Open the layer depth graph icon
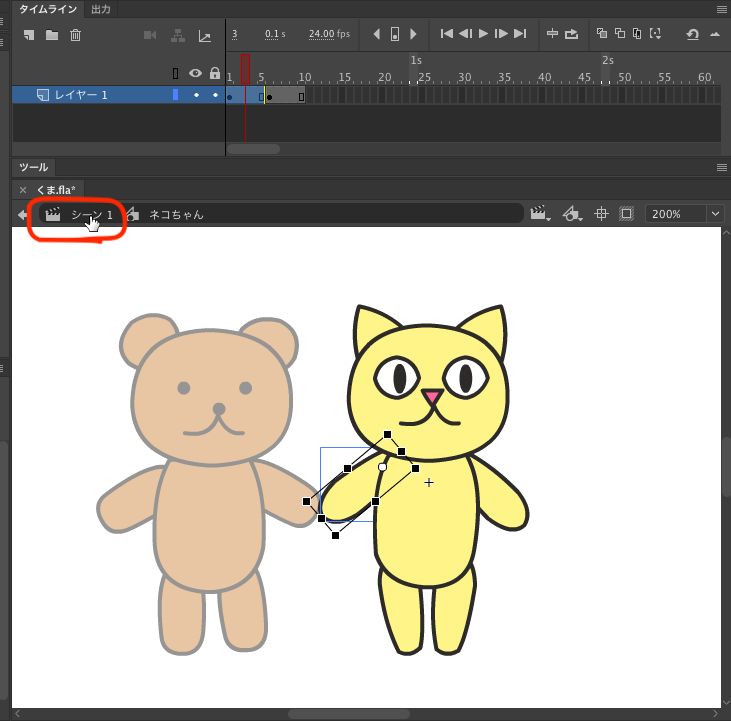Screen dimensions: 731x721 205,36
